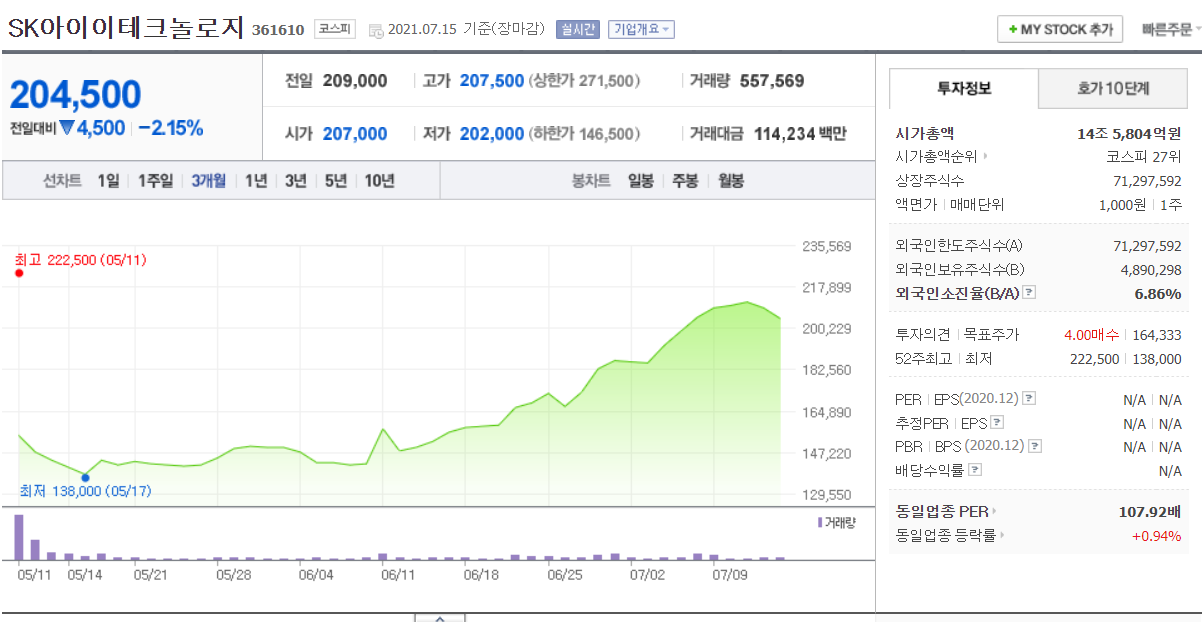Click the purple 거래량 legend marker
Image resolution: width=1202 pixels, height=622 pixels.
[x=820, y=522]
